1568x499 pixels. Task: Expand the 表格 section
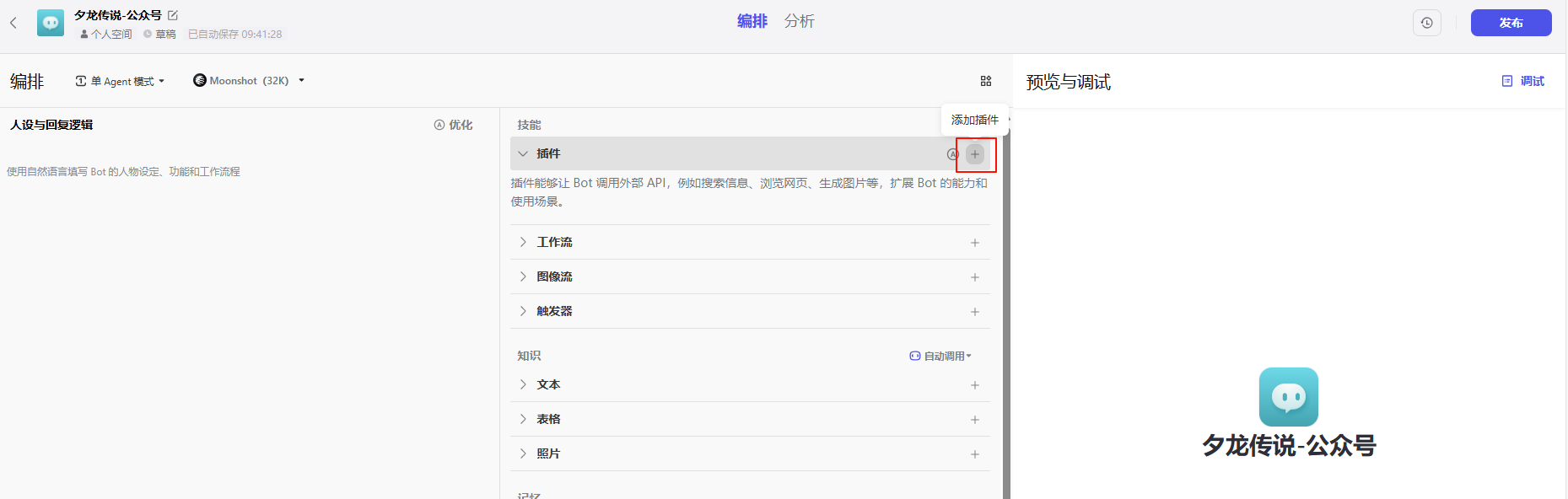point(523,419)
